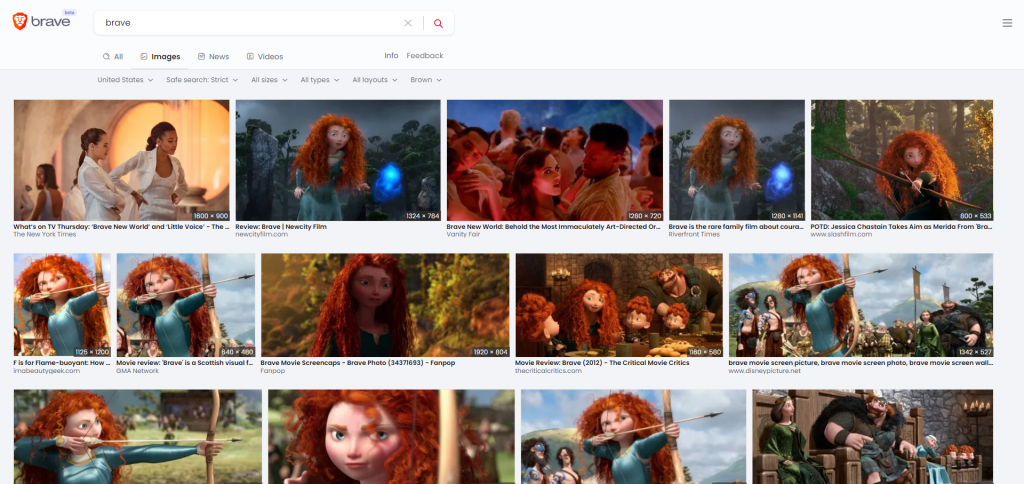Open the All types filter dropdown

(x=320, y=80)
